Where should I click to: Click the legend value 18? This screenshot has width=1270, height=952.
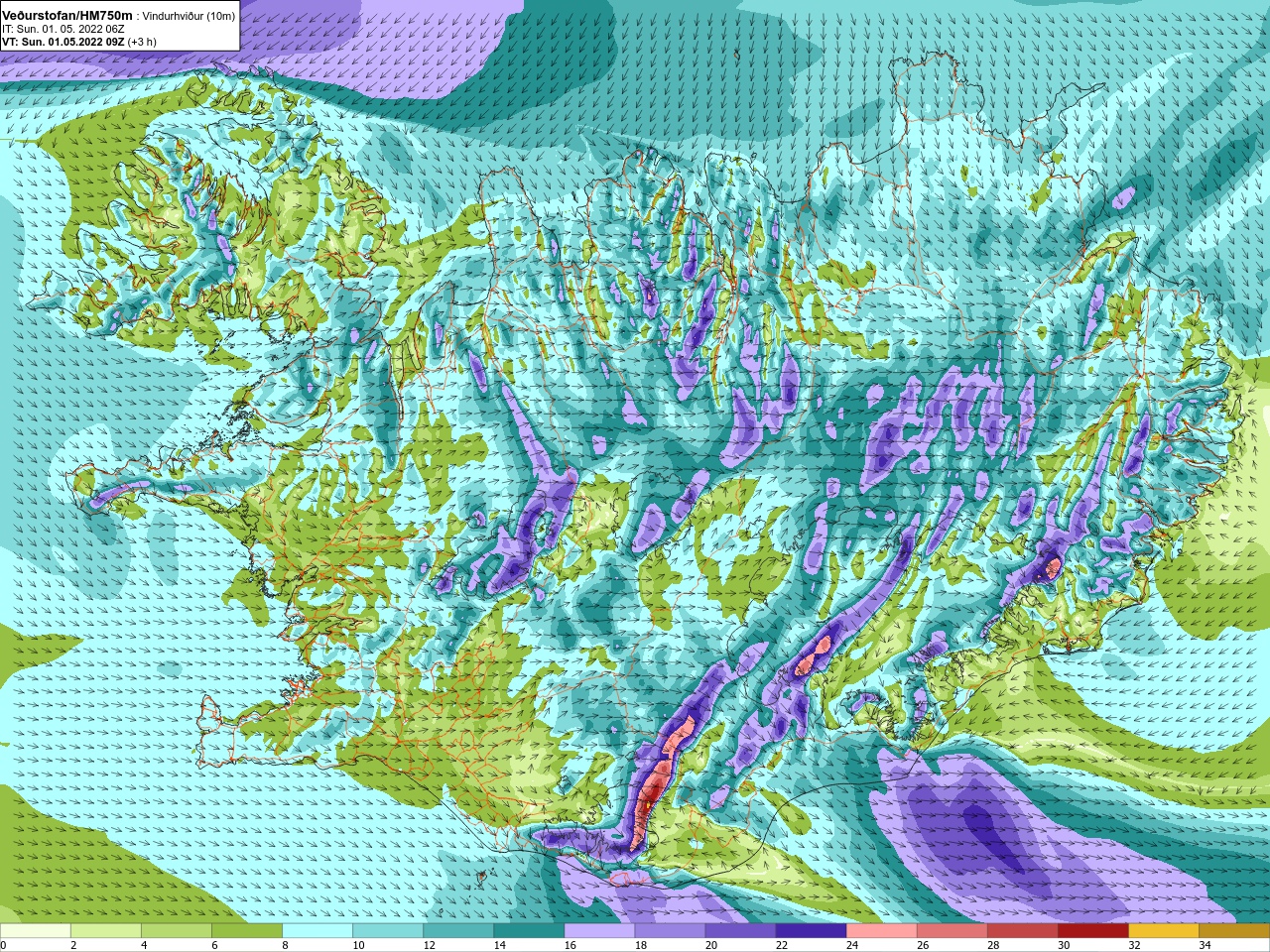pyautogui.click(x=640, y=945)
